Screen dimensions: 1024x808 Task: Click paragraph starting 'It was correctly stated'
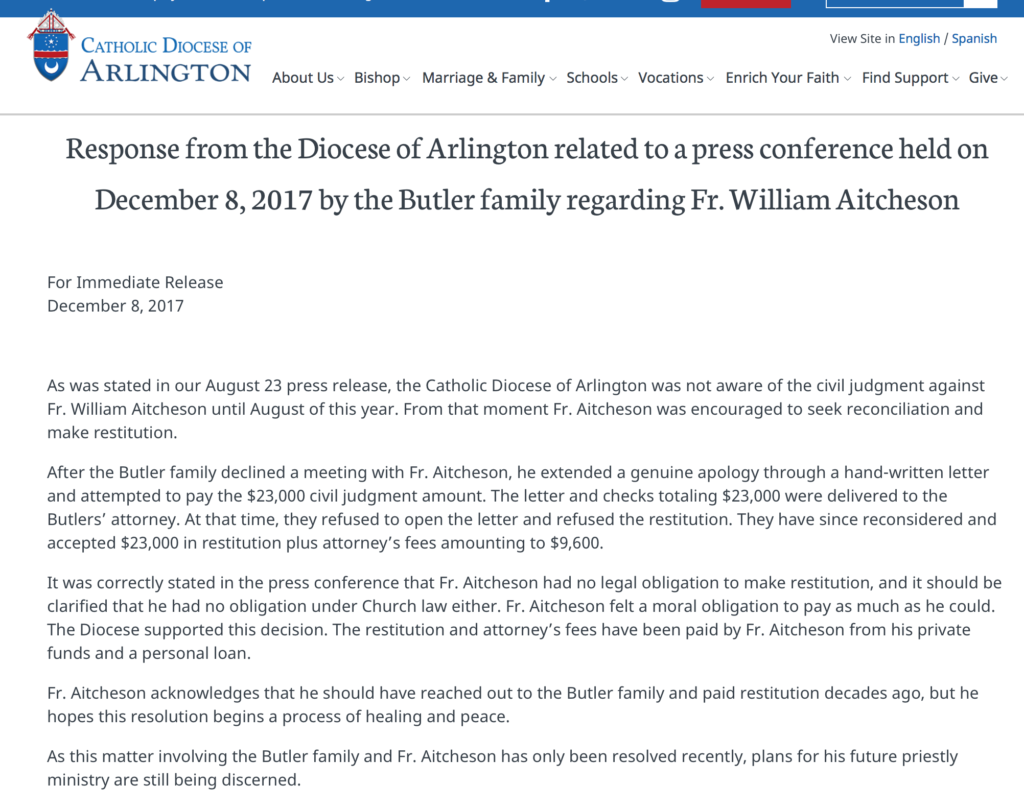524,618
